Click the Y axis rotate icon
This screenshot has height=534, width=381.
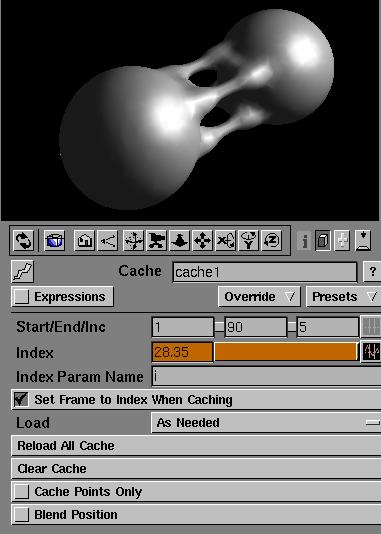[x=249, y=241]
